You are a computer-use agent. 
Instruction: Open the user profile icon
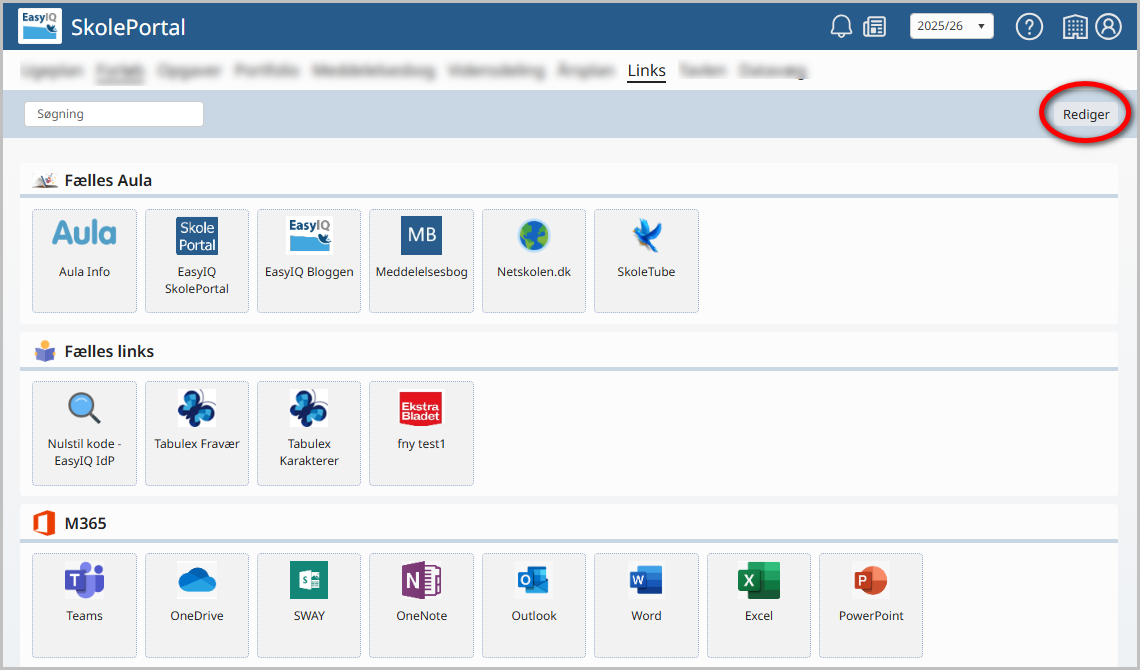(x=1109, y=27)
